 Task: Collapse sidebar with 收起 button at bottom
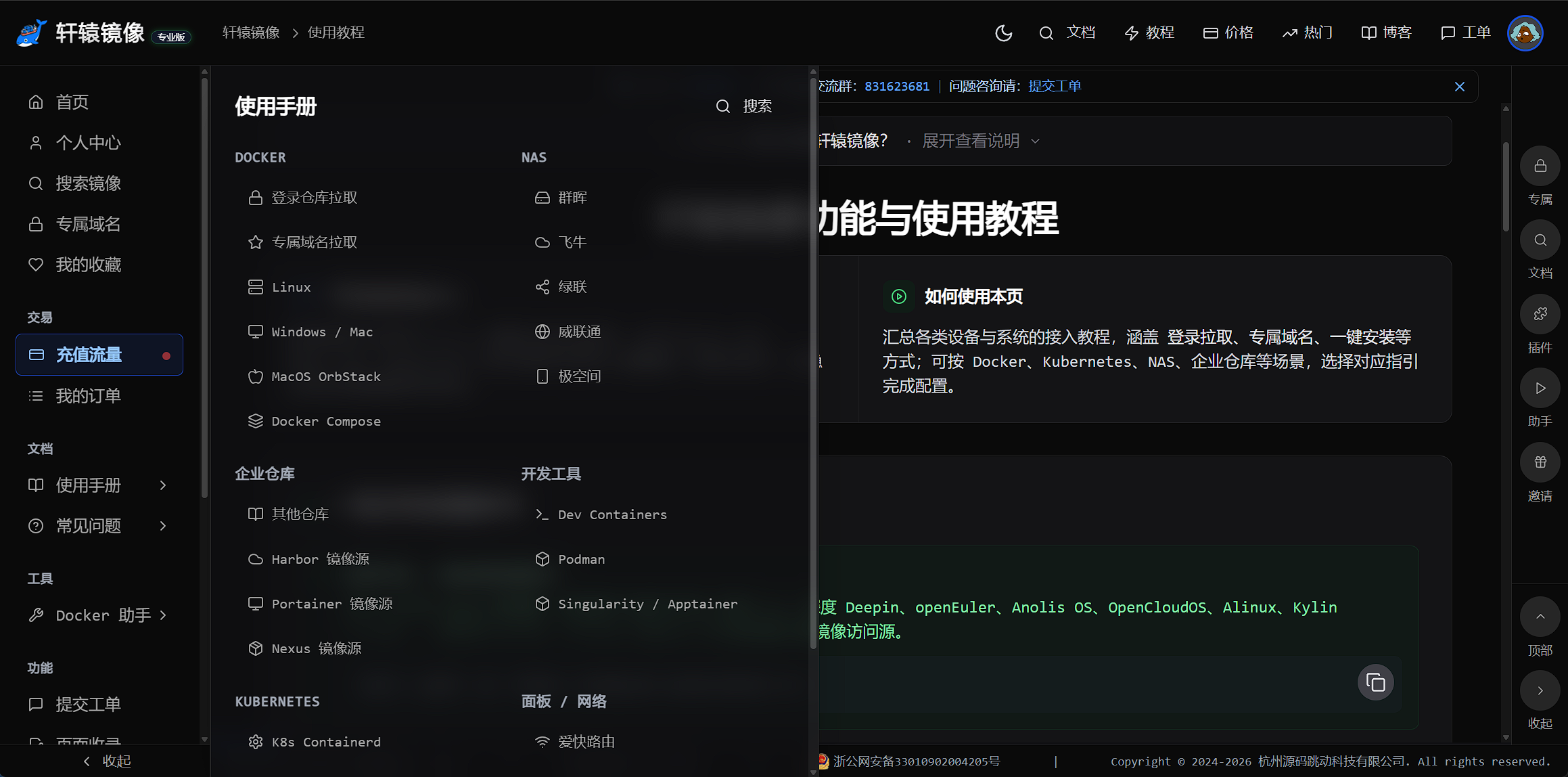tap(106, 761)
